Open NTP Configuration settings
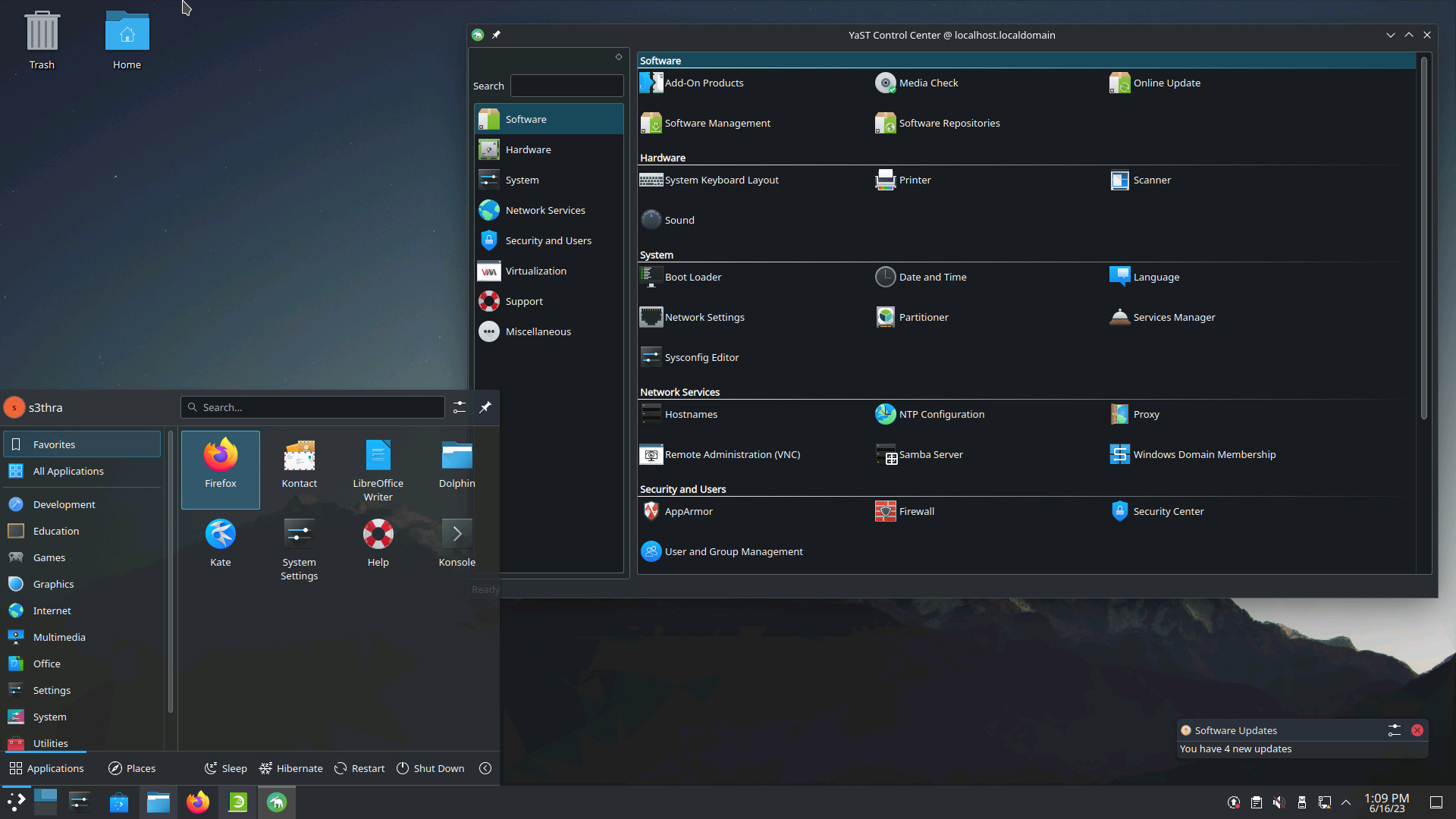Image resolution: width=1456 pixels, height=819 pixels. tap(941, 413)
